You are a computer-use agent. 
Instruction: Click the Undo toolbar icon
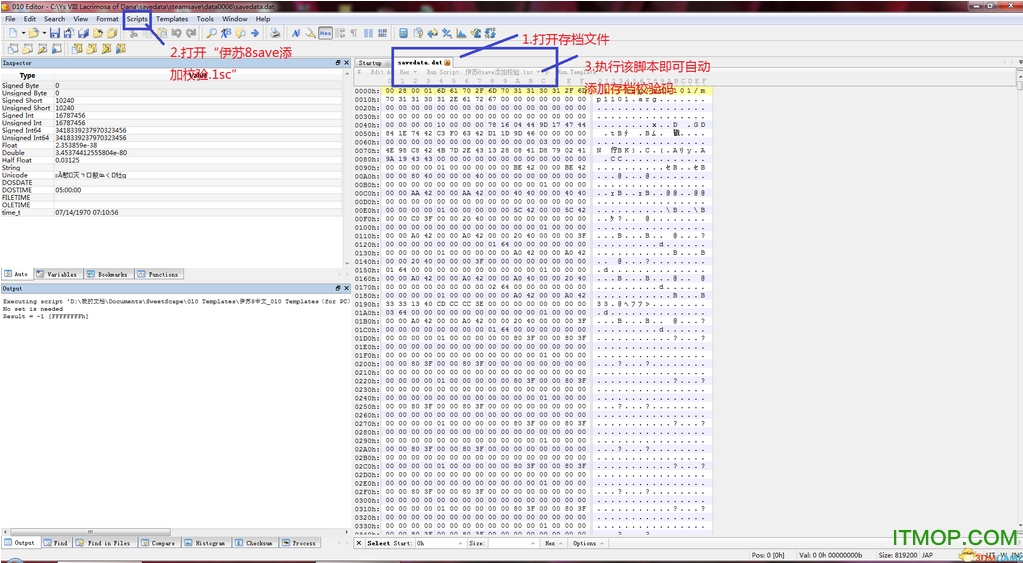click(176, 33)
